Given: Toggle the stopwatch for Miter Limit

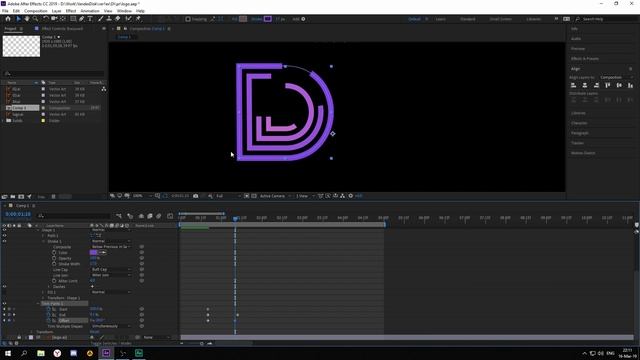Looking at the screenshot, I should [54, 281].
